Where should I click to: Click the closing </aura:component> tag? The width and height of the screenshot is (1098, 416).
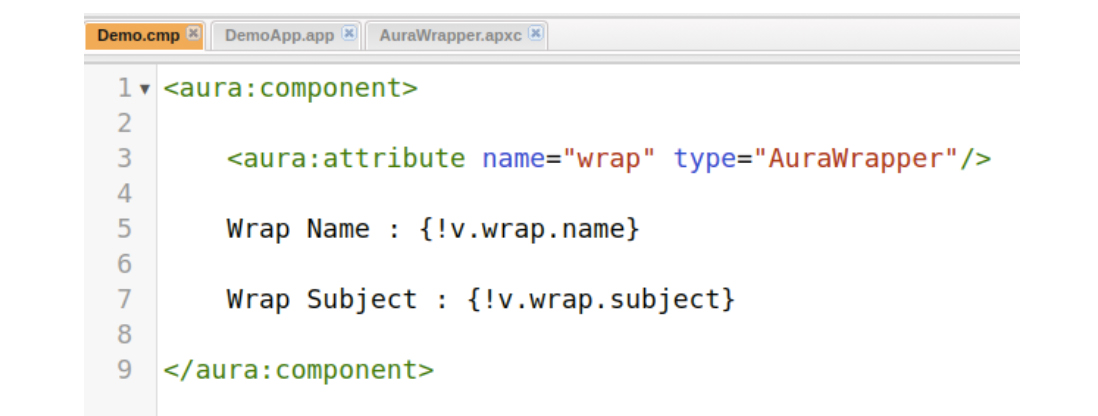(x=298, y=369)
